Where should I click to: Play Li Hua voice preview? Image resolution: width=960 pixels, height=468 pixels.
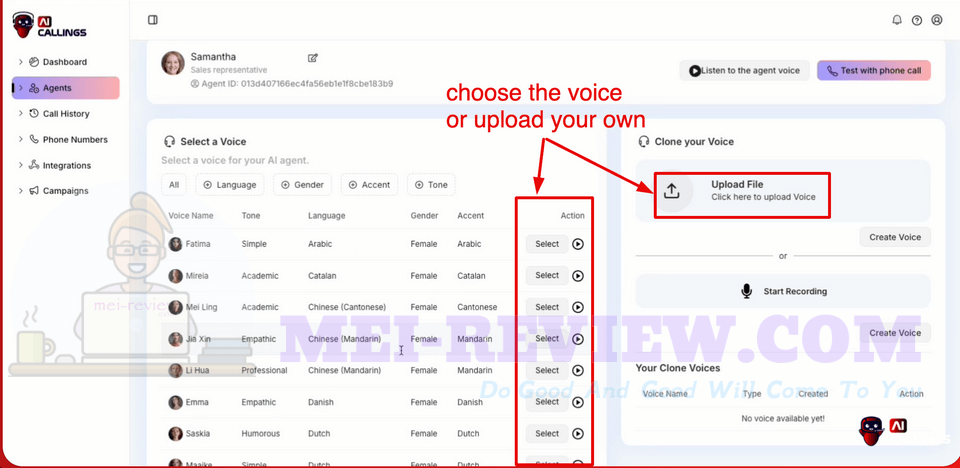click(578, 371)
